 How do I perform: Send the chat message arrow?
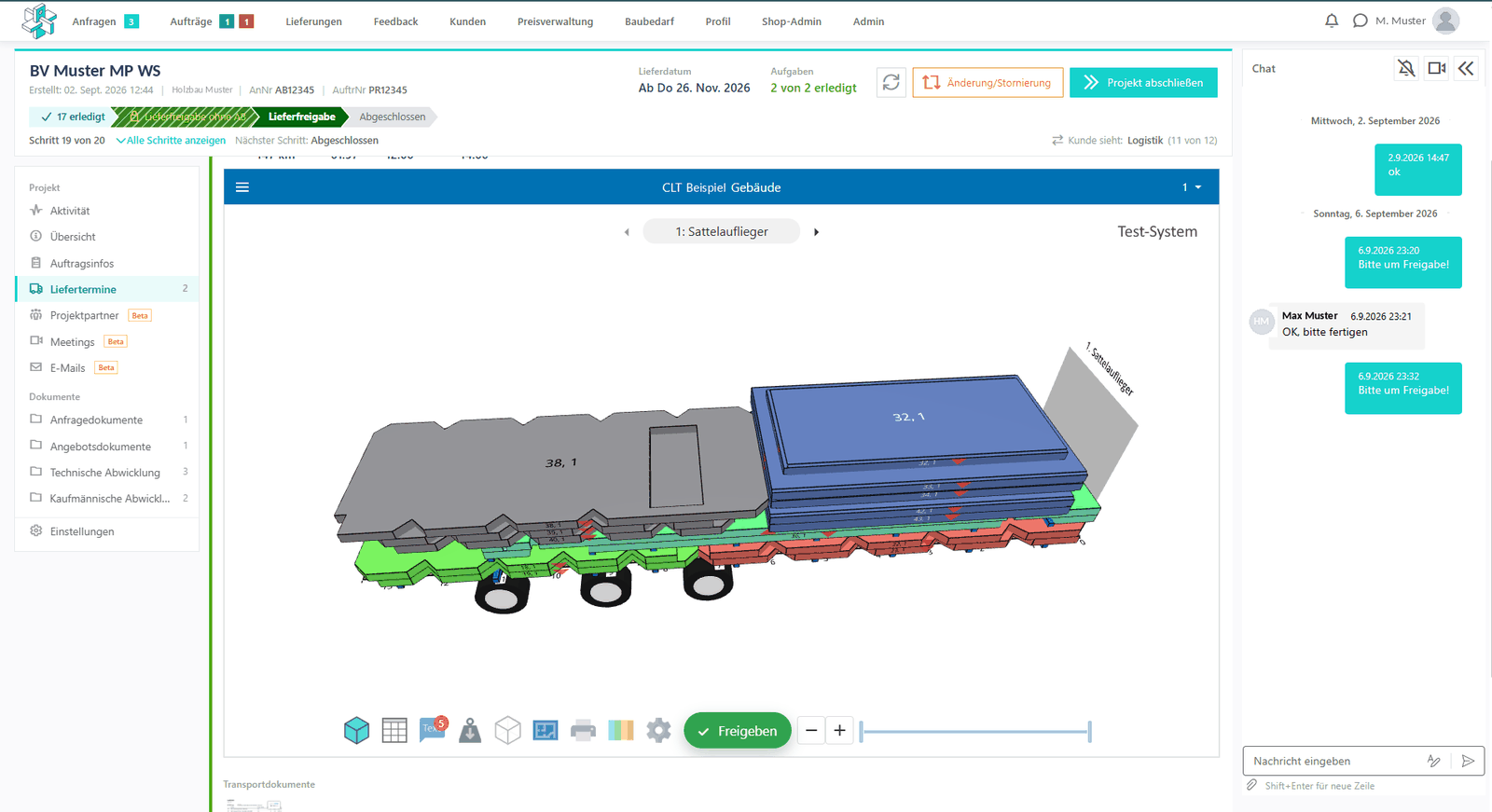click(x=1468, y=761)
